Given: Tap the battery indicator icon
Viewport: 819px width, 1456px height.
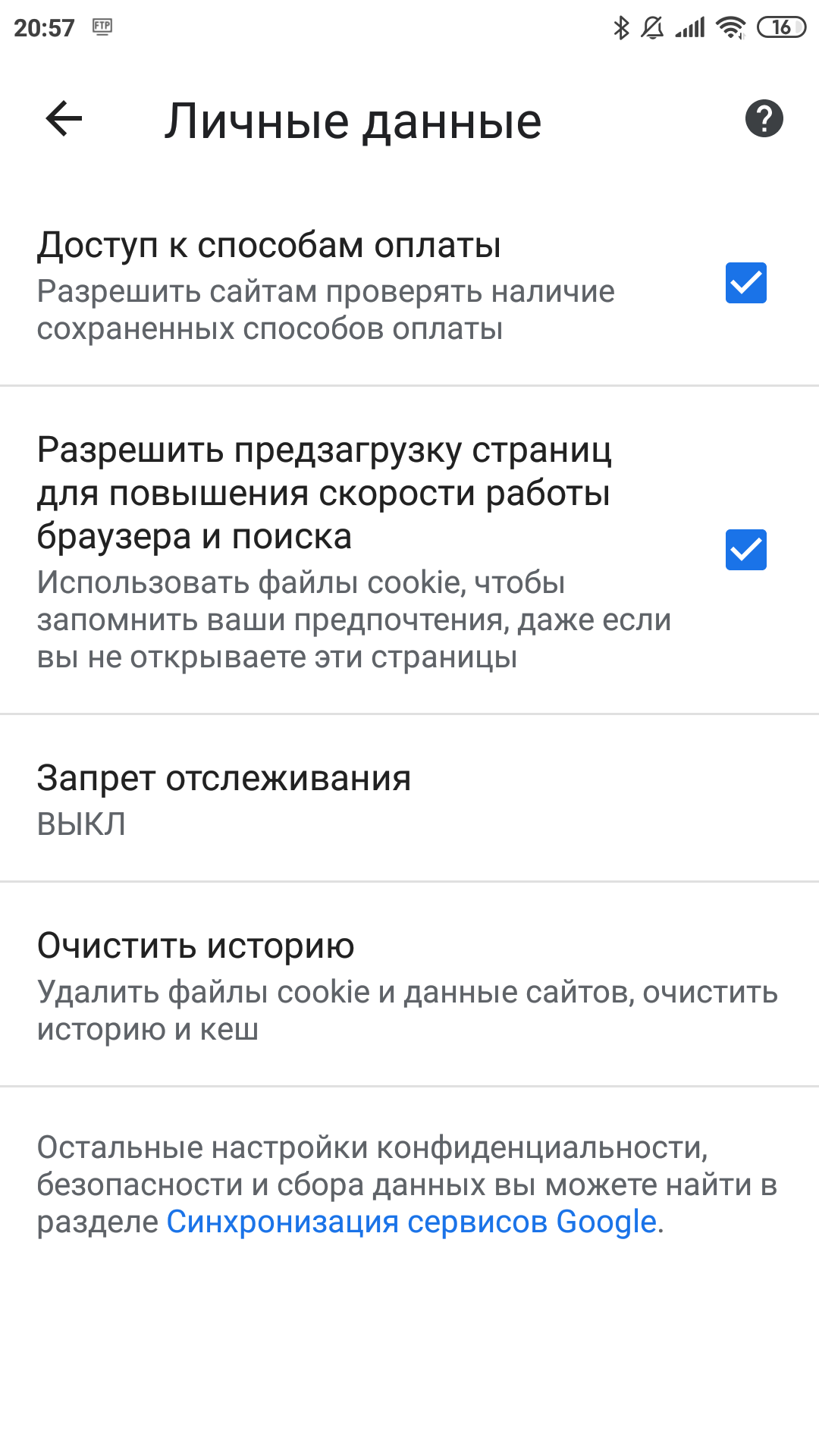Looking at the screenshot, I should click(x=781, y=28).
